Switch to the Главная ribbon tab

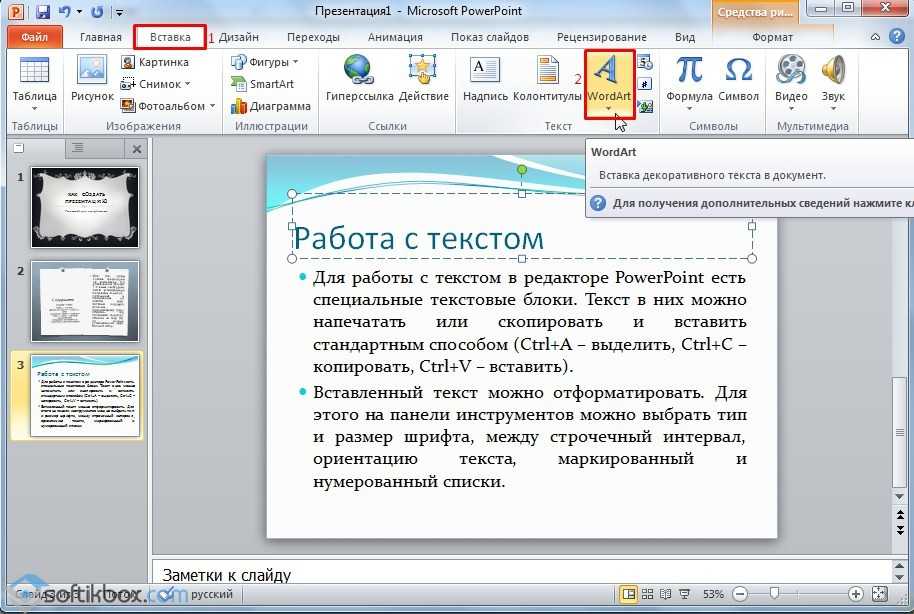[101, 37]
